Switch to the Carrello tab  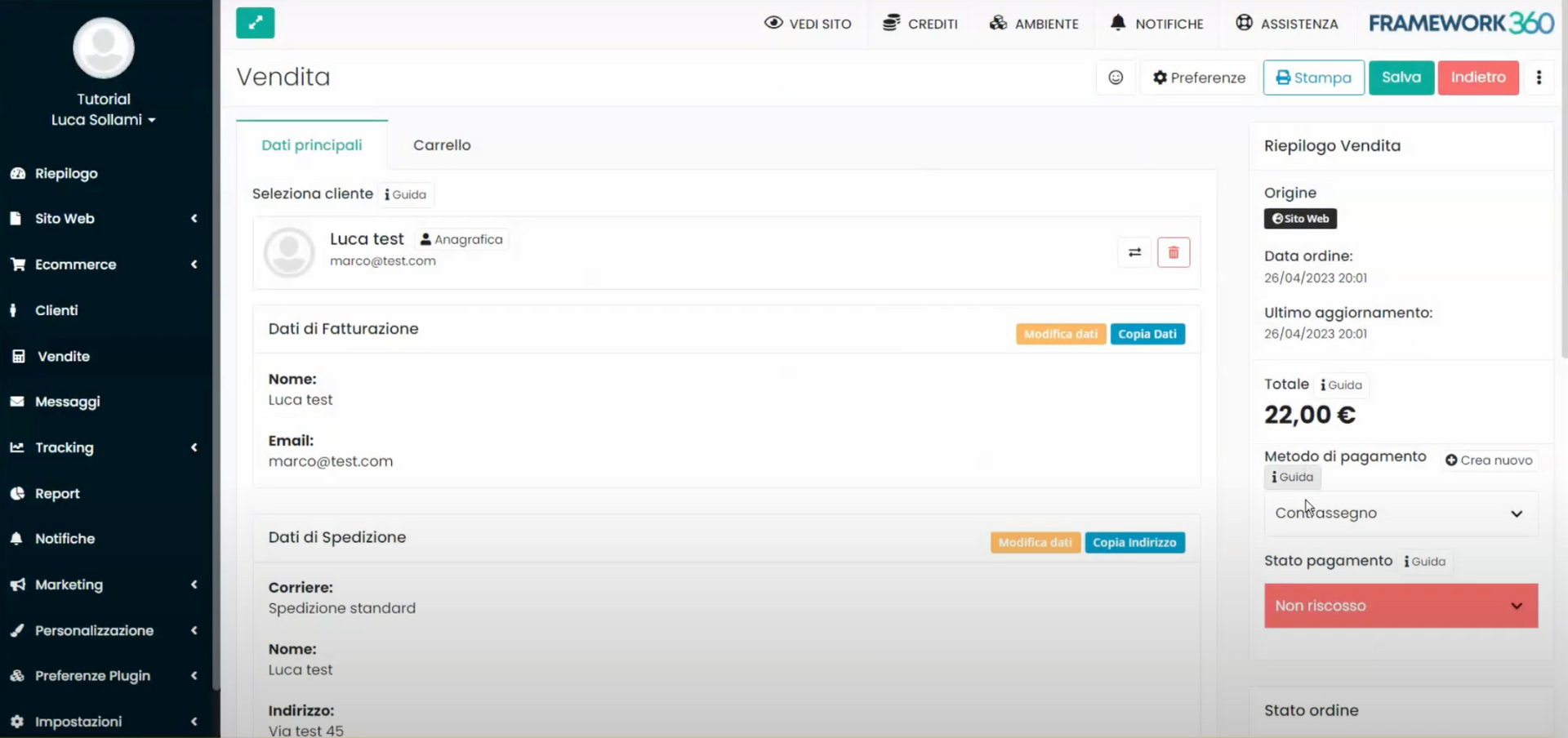click(442, 144)
